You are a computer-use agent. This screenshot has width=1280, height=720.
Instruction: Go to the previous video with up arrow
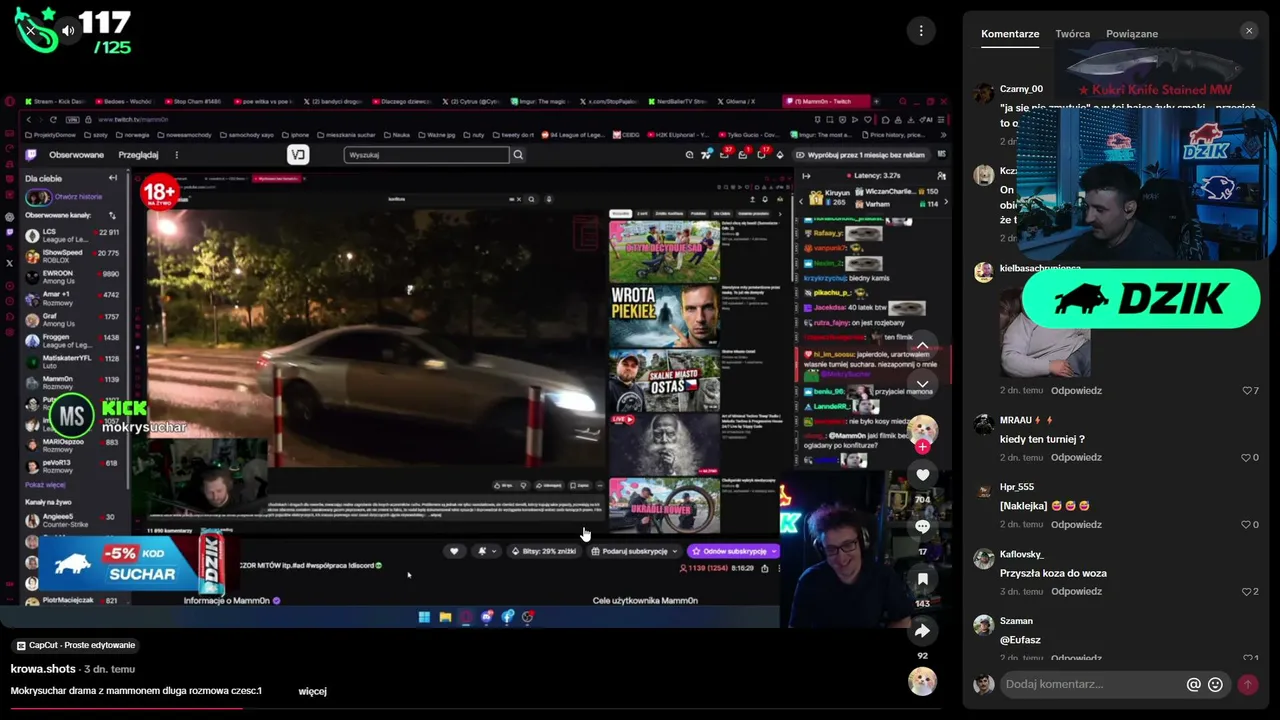pyautogui.click(x=922, y=346)
